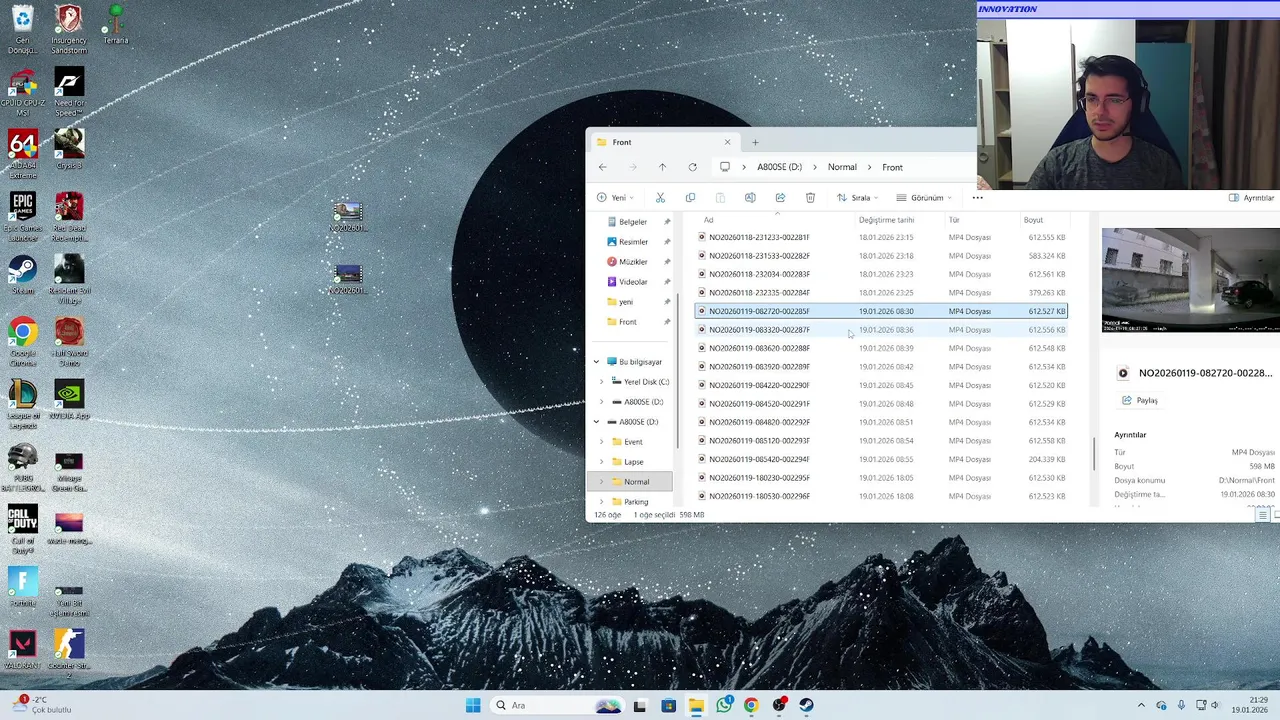Toggle the Ayrıntılar details pane button

coord(1251,198)
